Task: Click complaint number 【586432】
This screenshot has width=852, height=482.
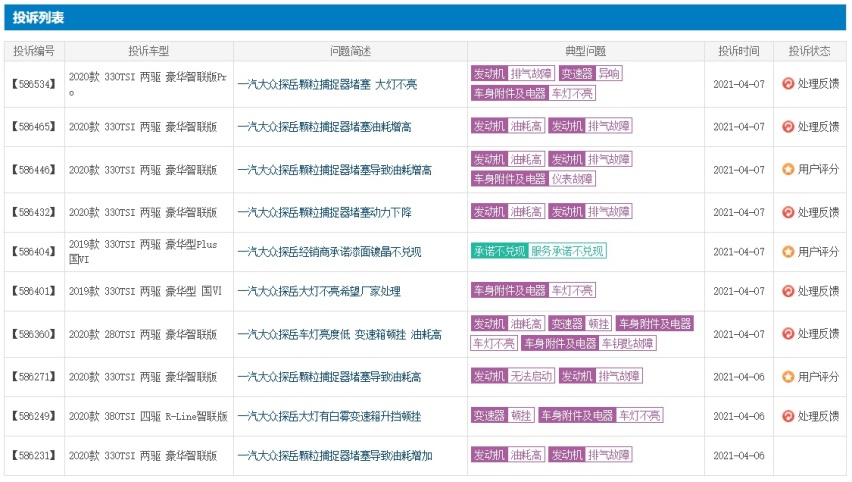Action: pyautogui.click(x=34, y=212)
